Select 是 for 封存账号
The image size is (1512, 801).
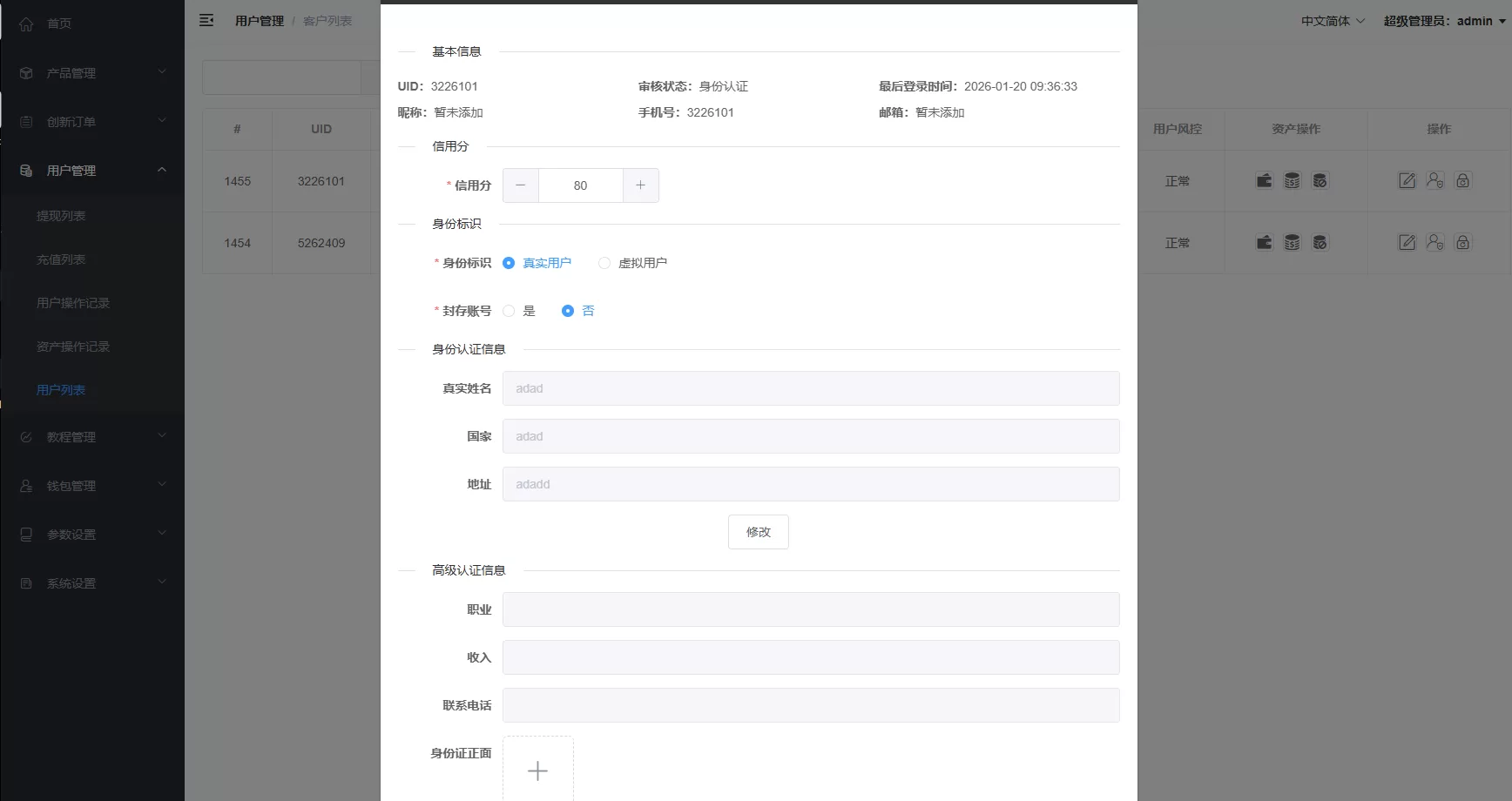[509, 310]
